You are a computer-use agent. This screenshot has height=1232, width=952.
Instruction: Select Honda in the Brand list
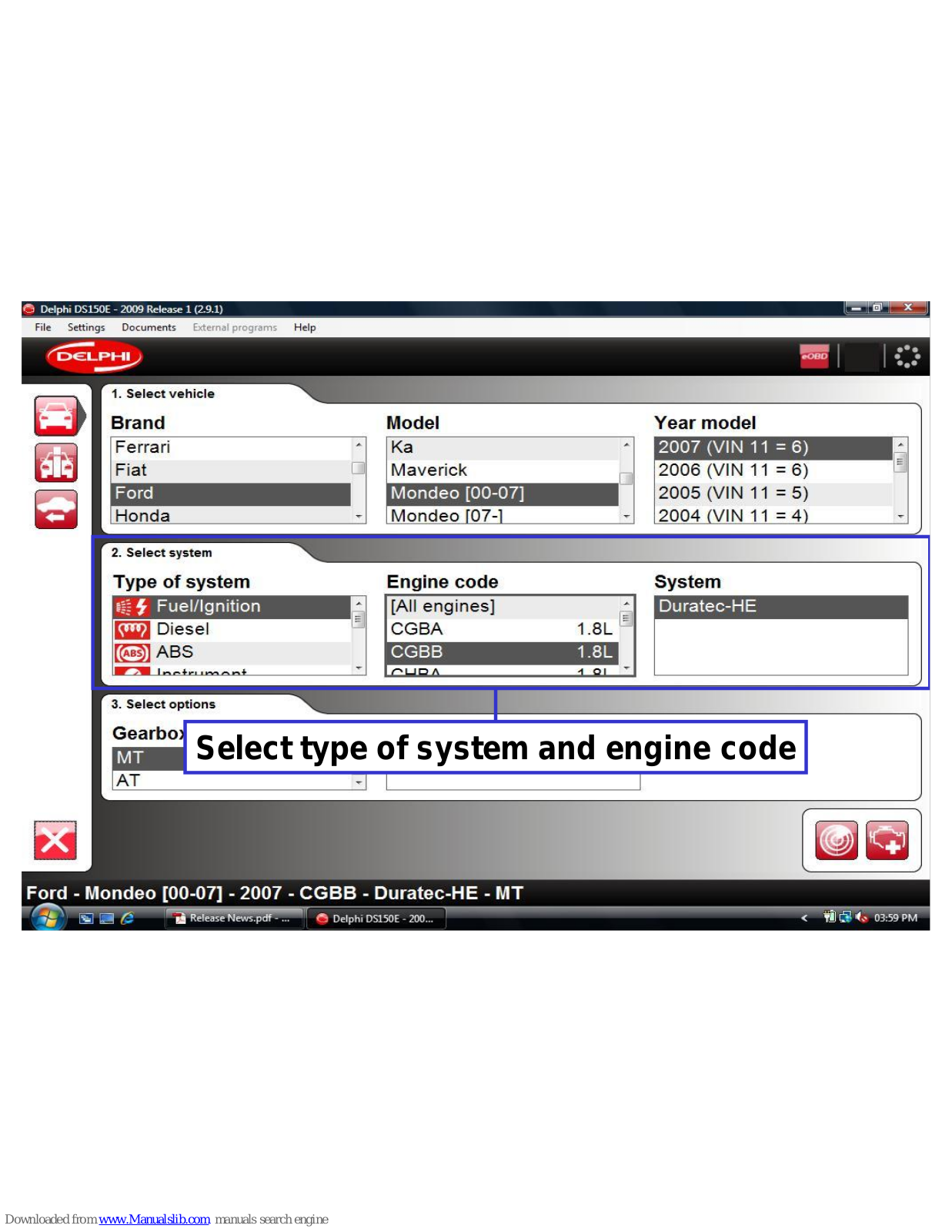tap(232, 515)
